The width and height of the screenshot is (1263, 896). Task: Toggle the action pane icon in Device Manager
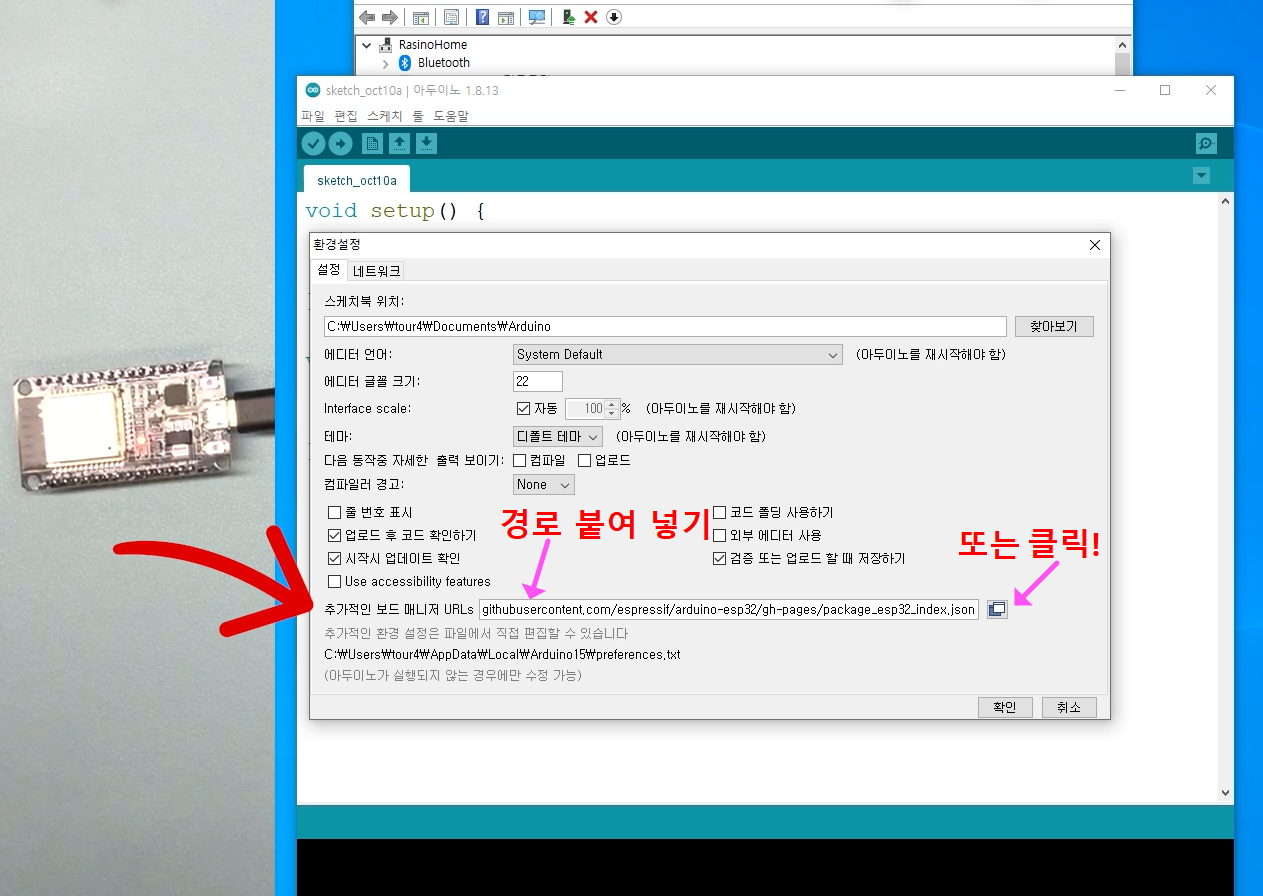click(x=506, y=17)
